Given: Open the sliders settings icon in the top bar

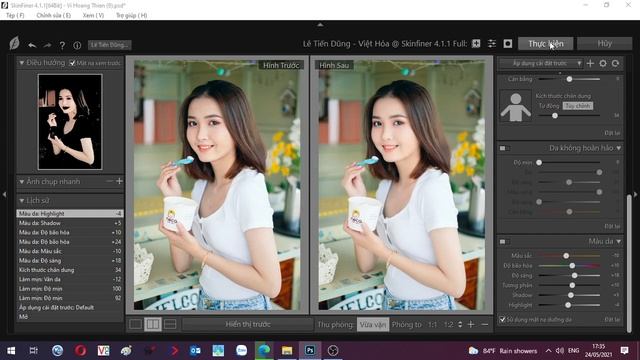Looking at the screenshot, I should tap(492, 43).
